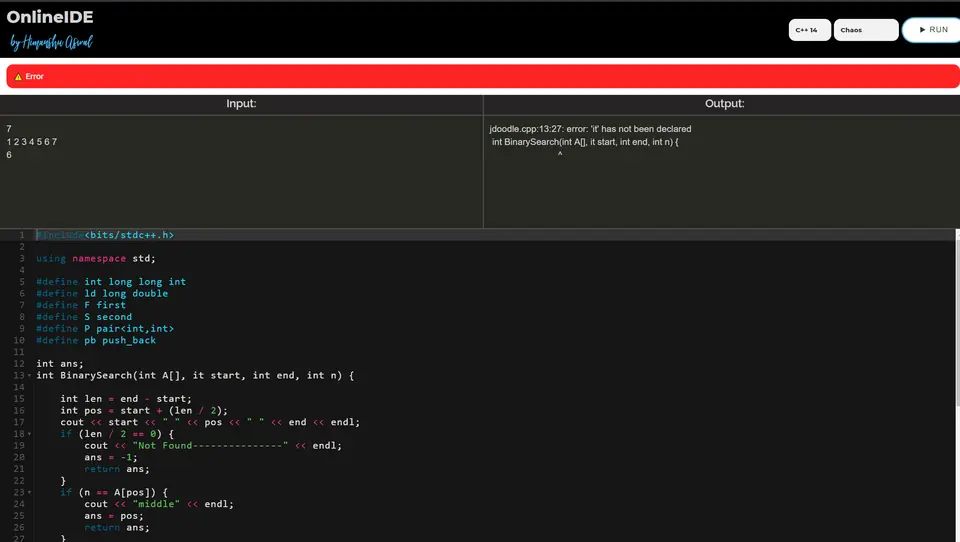Click '#define P pair<int,int>' line
The width and height of the screenshot is (960, 542).
(x=105, y=329)
